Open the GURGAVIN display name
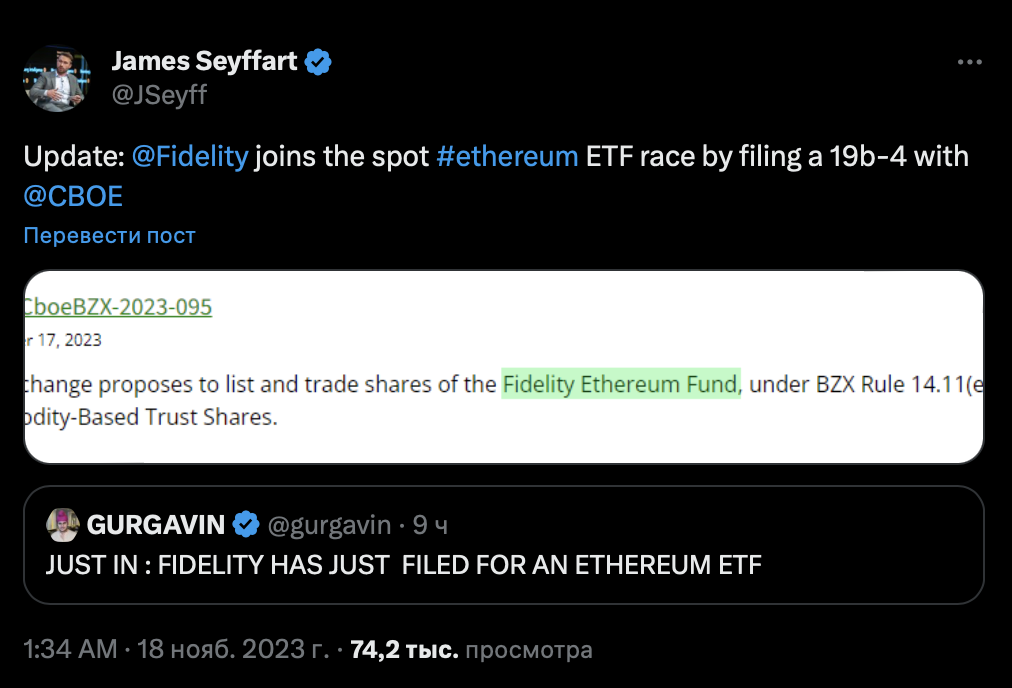 [156, 525]
